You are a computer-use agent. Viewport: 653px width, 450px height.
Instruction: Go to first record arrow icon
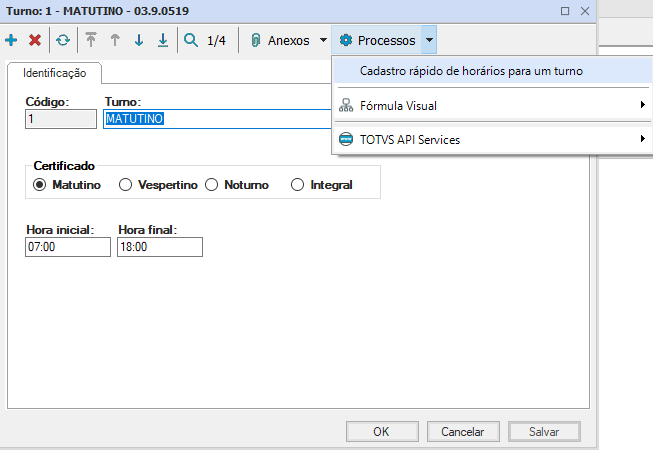[91, 41]
